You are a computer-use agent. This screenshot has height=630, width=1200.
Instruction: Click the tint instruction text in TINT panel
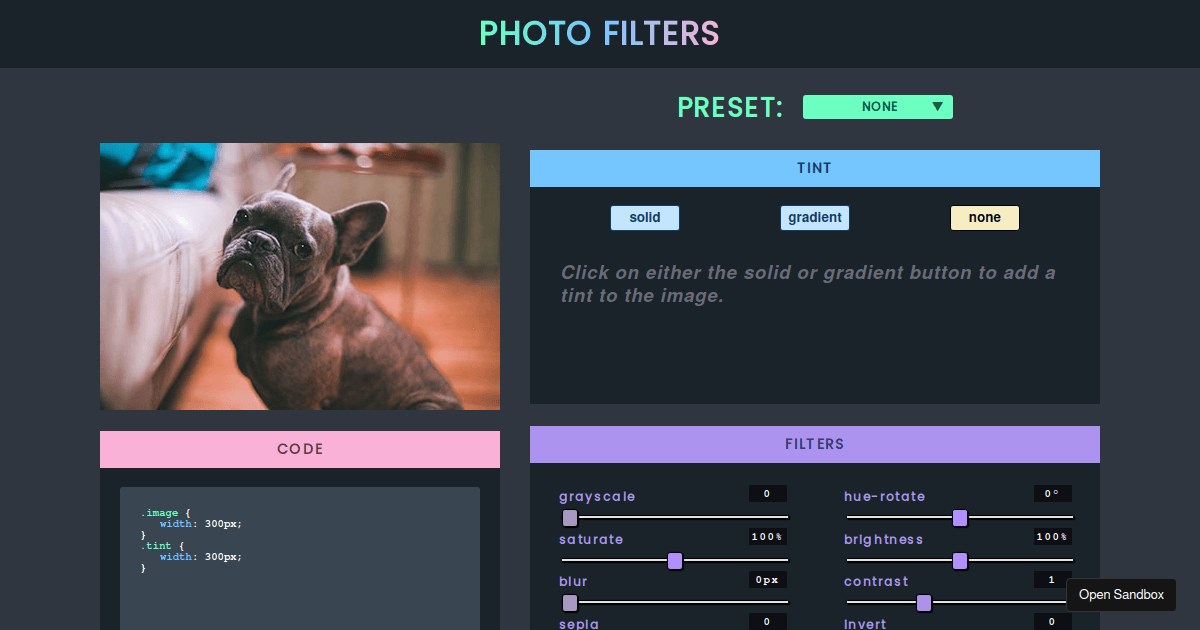click(x=808, y=284)
